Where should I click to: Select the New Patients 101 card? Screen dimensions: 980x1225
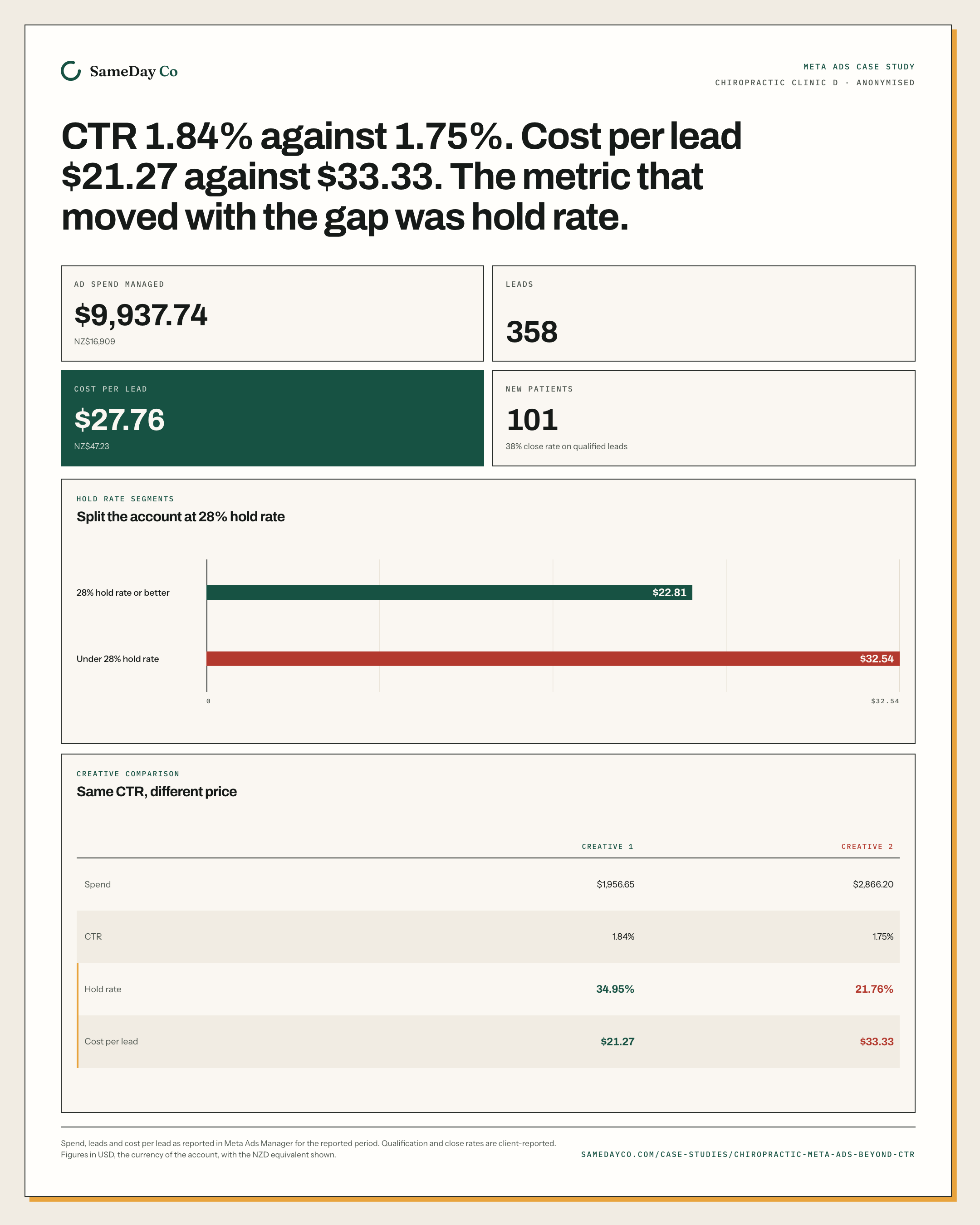[x=703, y=418]
